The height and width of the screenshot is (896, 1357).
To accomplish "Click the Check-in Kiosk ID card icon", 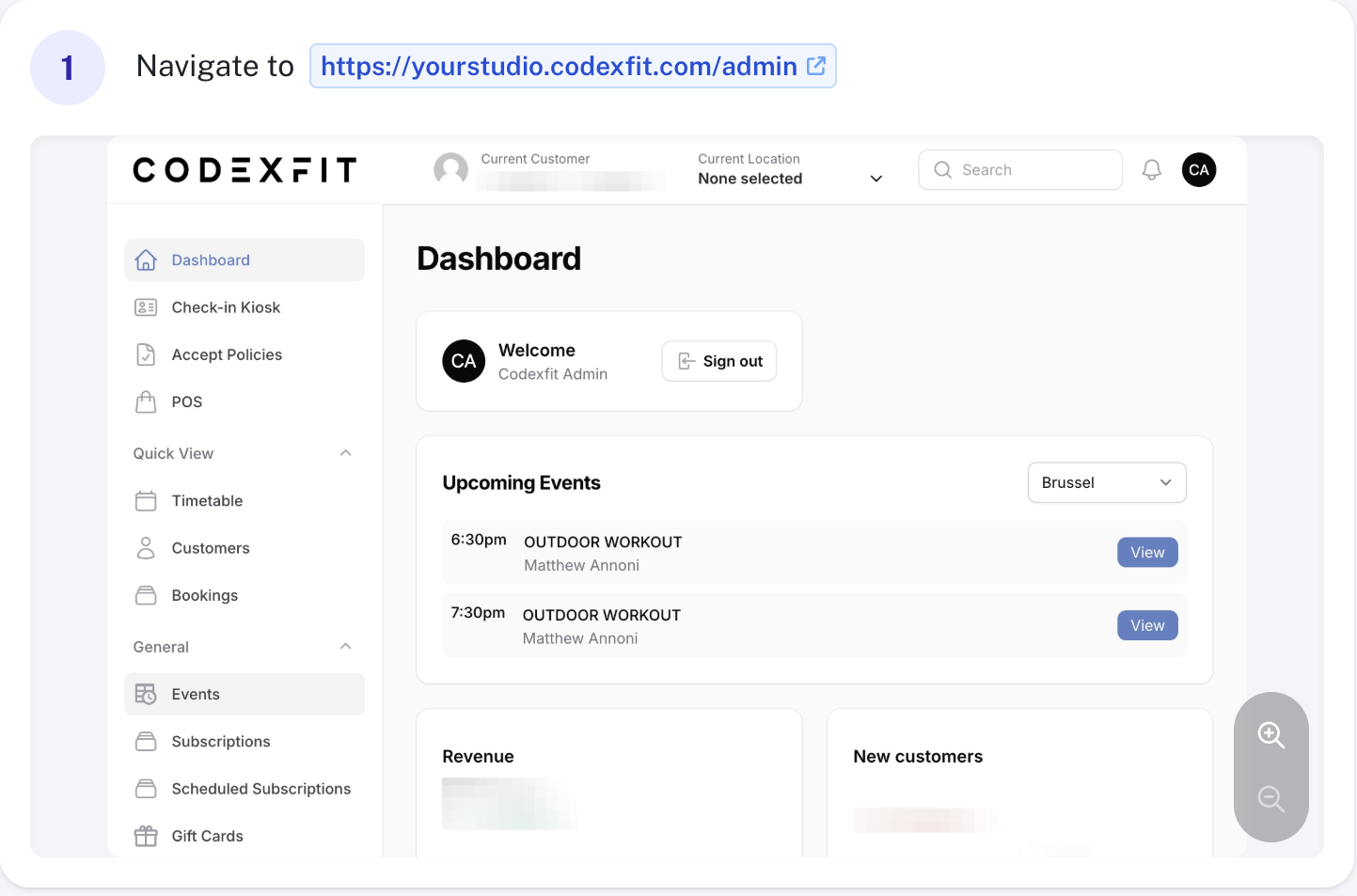I will pos(146,307).
